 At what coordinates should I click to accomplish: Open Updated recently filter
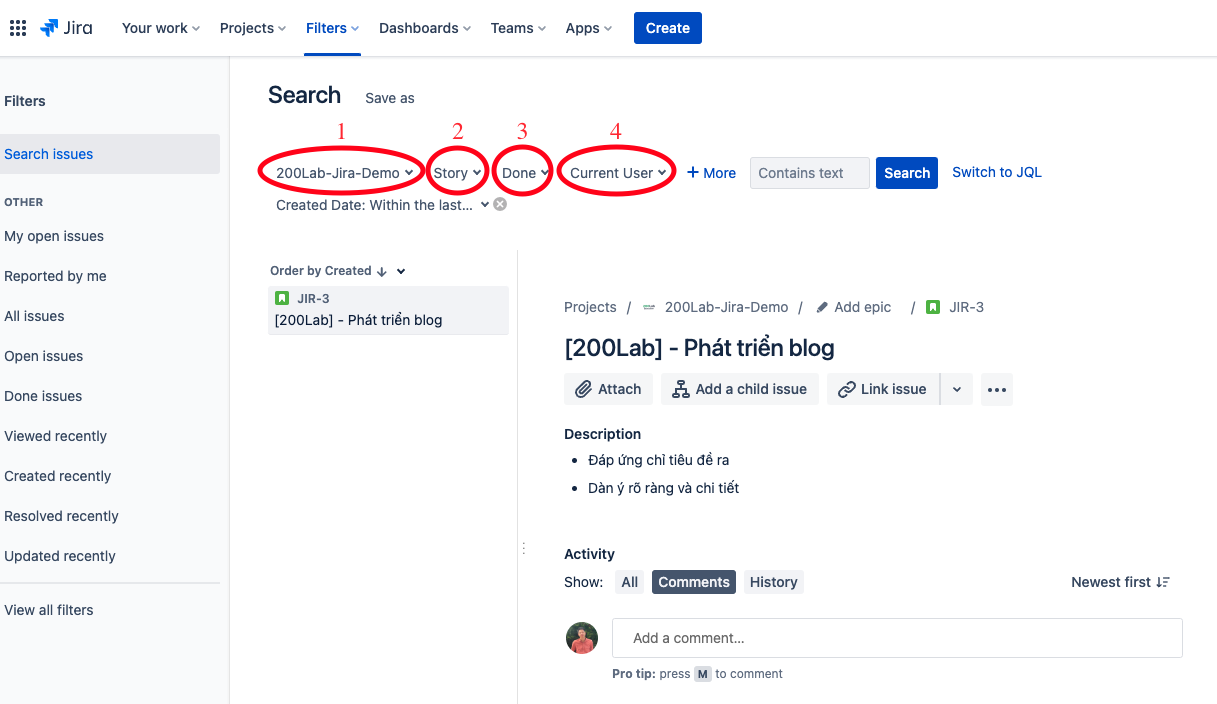(60, 556)
